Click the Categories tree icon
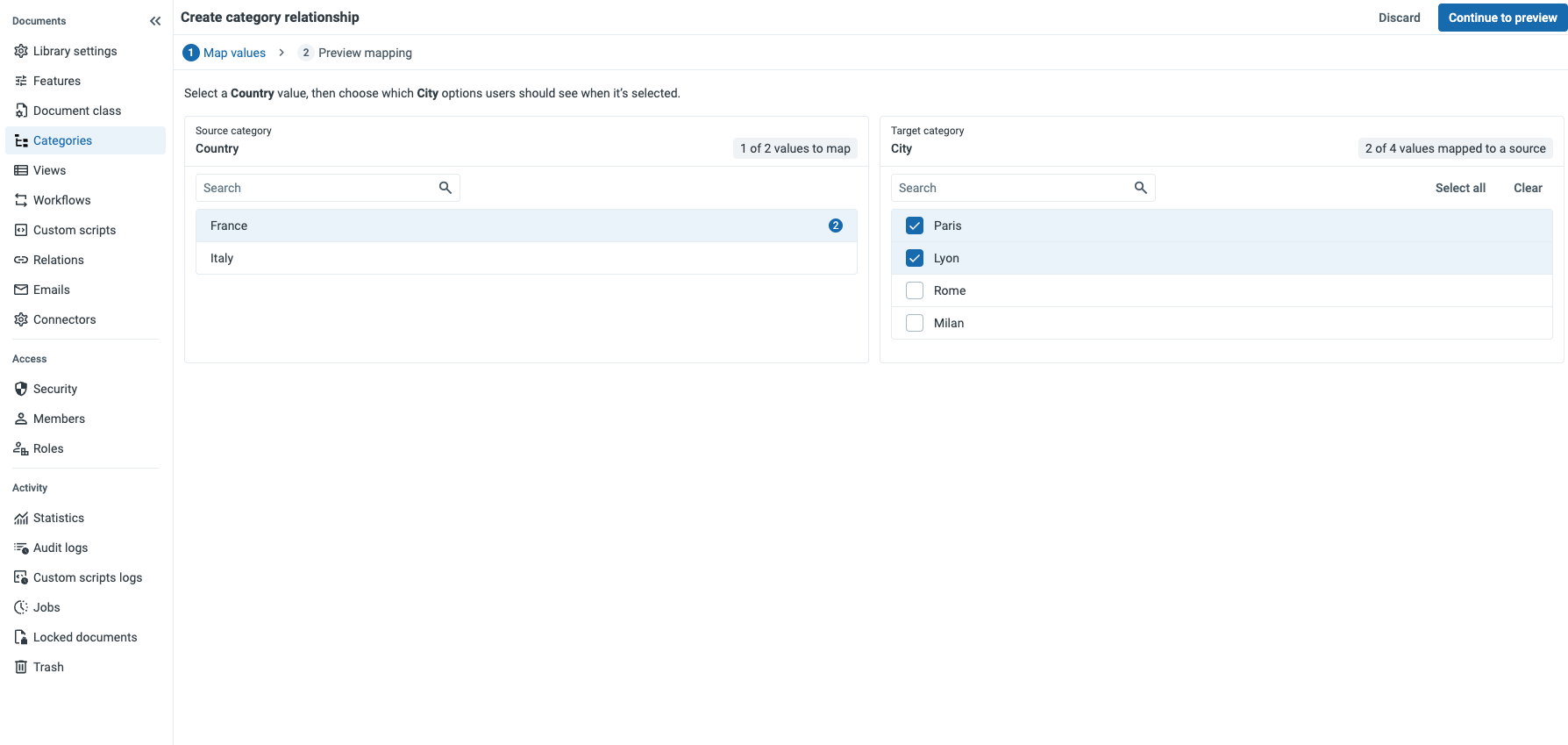 pos(21,140)
